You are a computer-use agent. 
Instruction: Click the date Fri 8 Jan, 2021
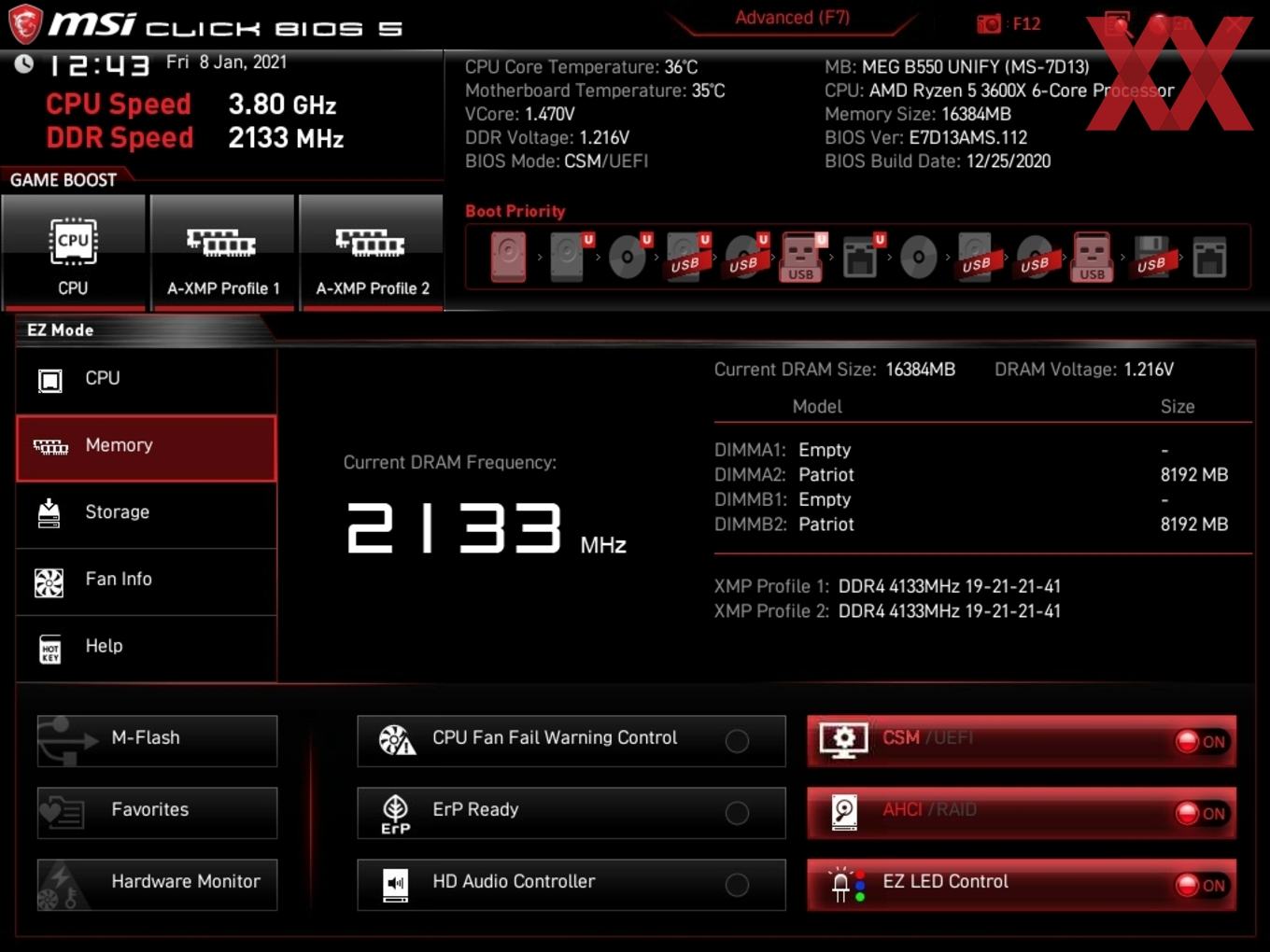pos(227,63)
